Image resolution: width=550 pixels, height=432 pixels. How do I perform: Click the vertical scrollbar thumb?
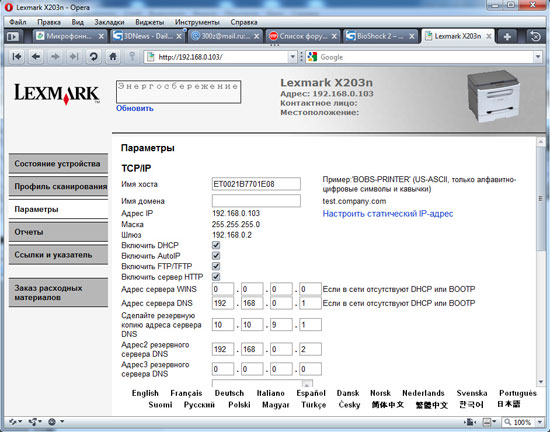click(x=540, y=199)
